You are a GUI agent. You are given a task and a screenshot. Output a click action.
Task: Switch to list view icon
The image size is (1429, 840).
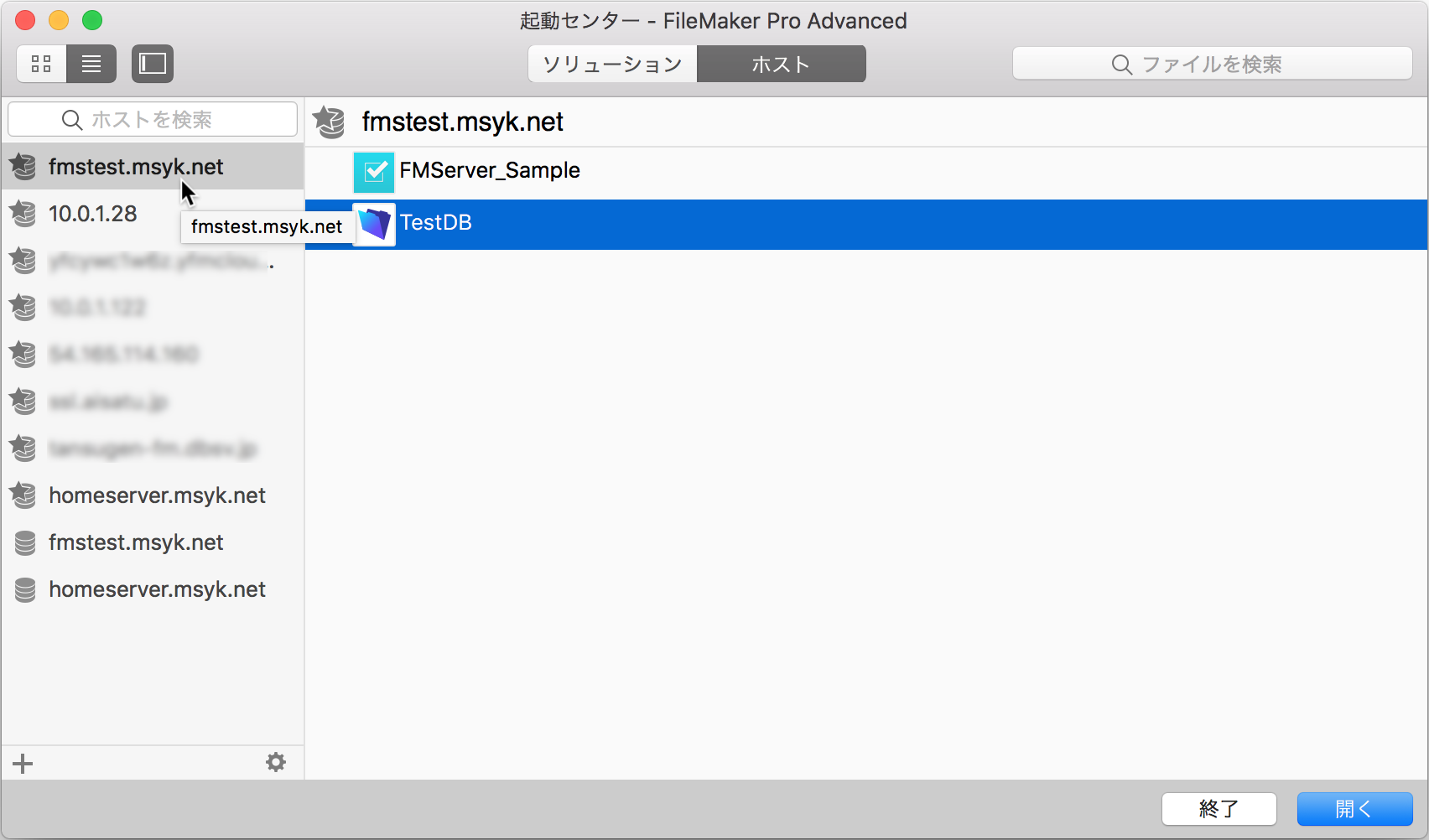tap(91, 64)
